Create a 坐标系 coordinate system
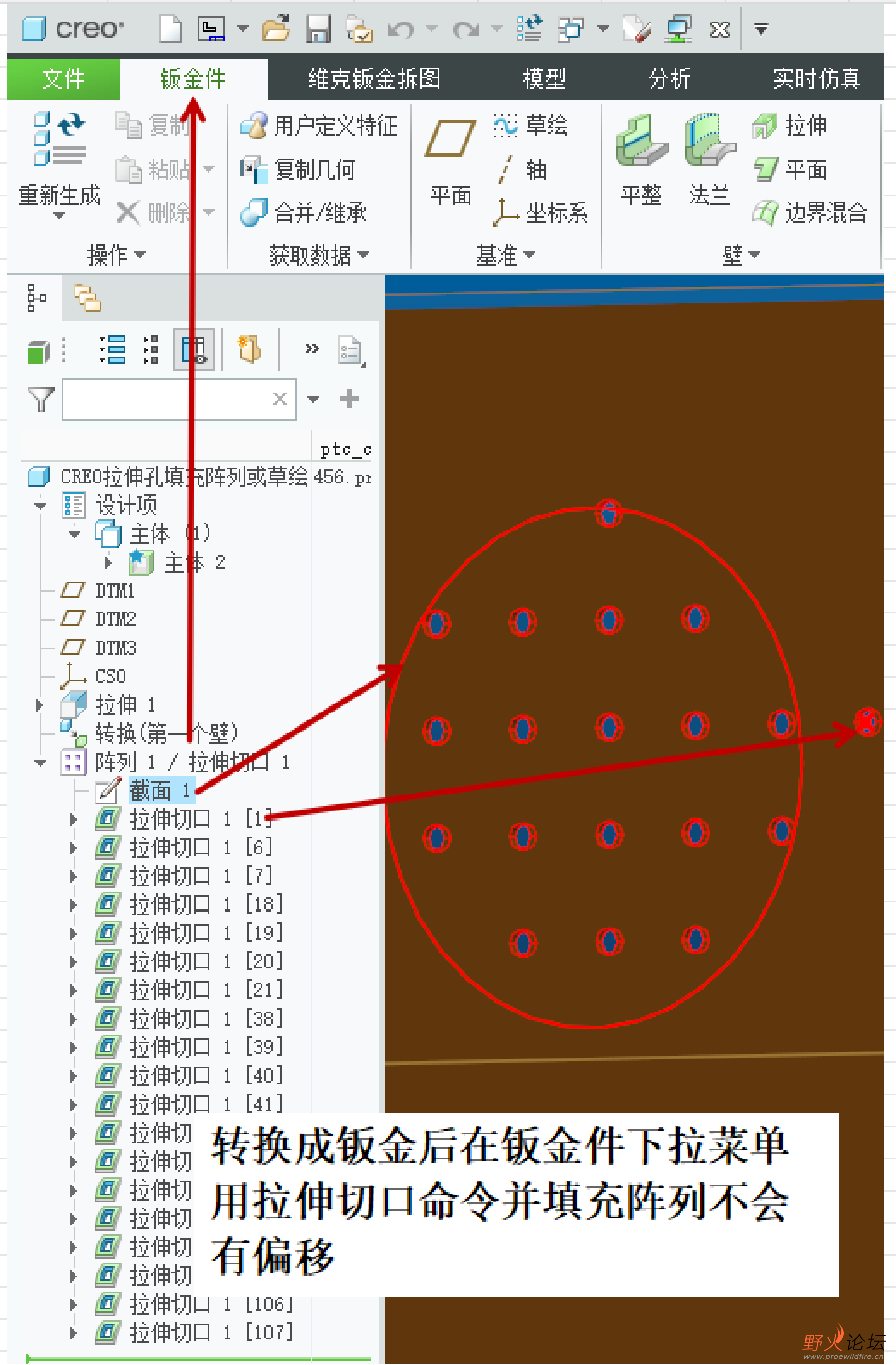This screenshot has width=896, height=1365. point(541,213)
